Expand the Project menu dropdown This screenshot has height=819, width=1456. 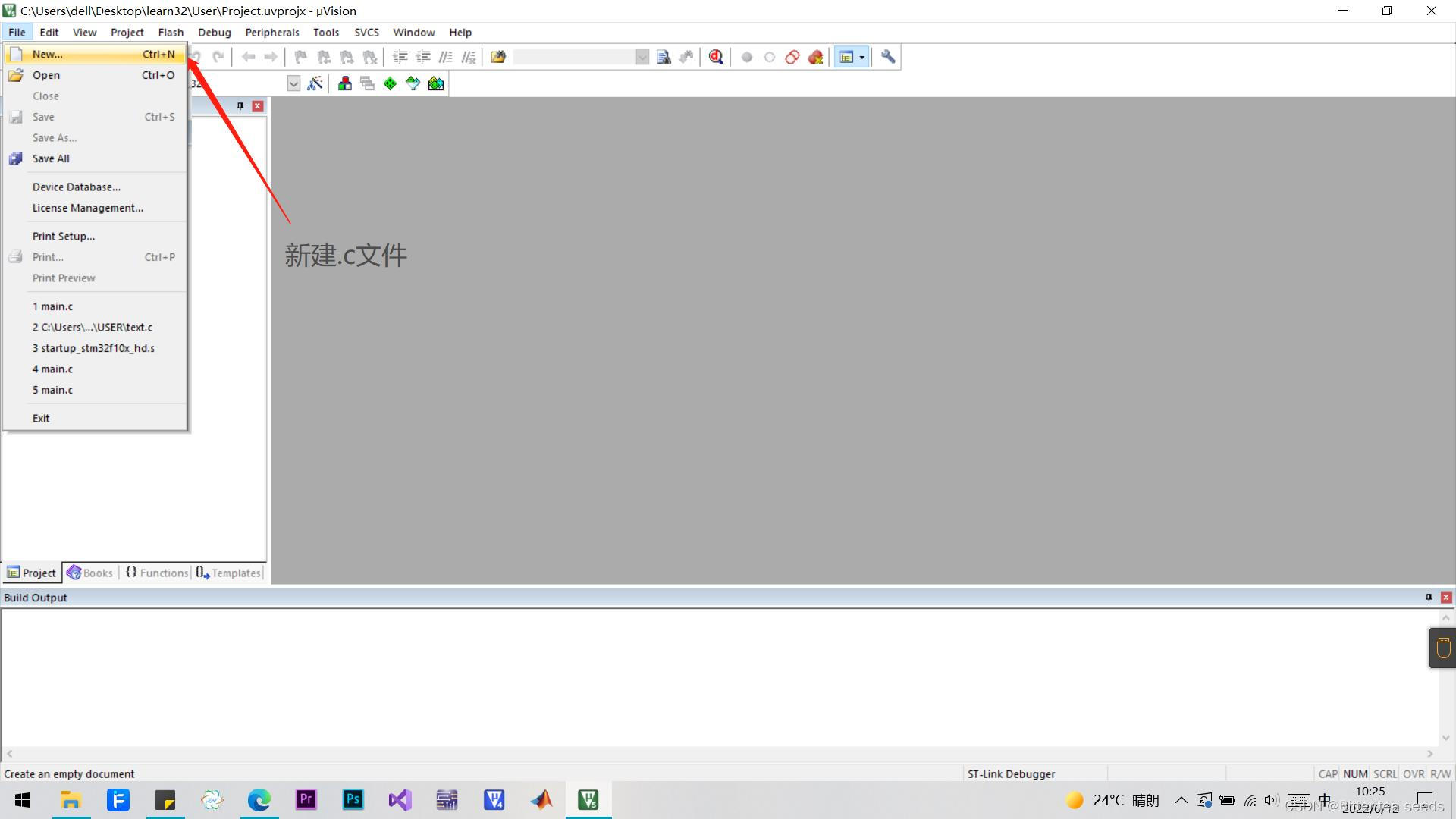(x=126, y=31)
